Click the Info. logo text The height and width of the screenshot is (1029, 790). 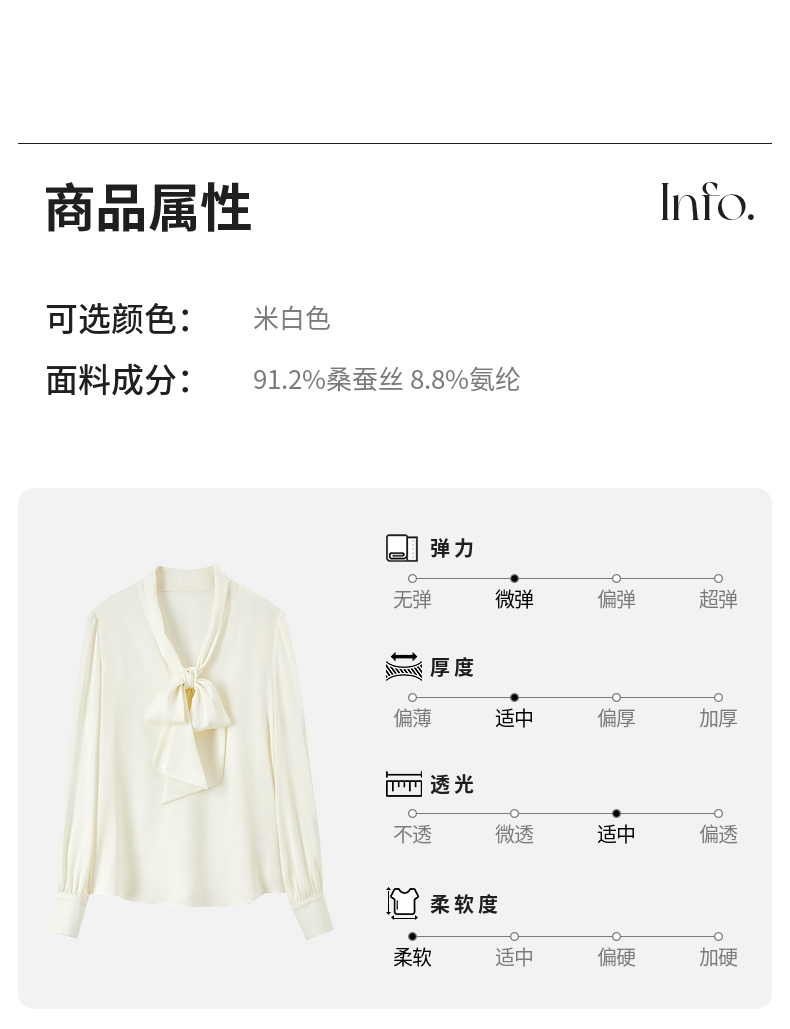(708, 202)
